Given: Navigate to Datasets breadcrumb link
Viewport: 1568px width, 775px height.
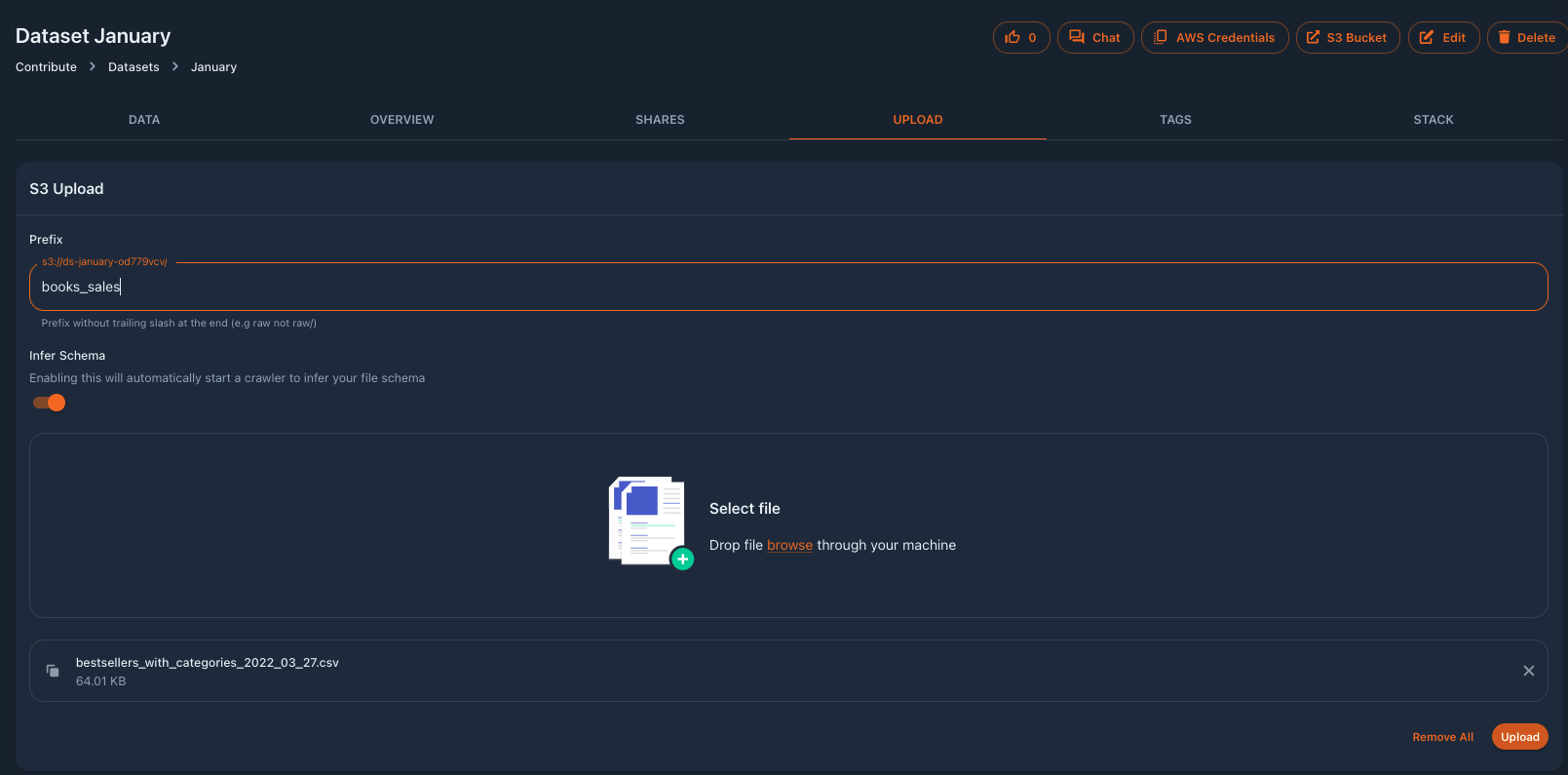Looking at the screenshot, I should 134,67.
